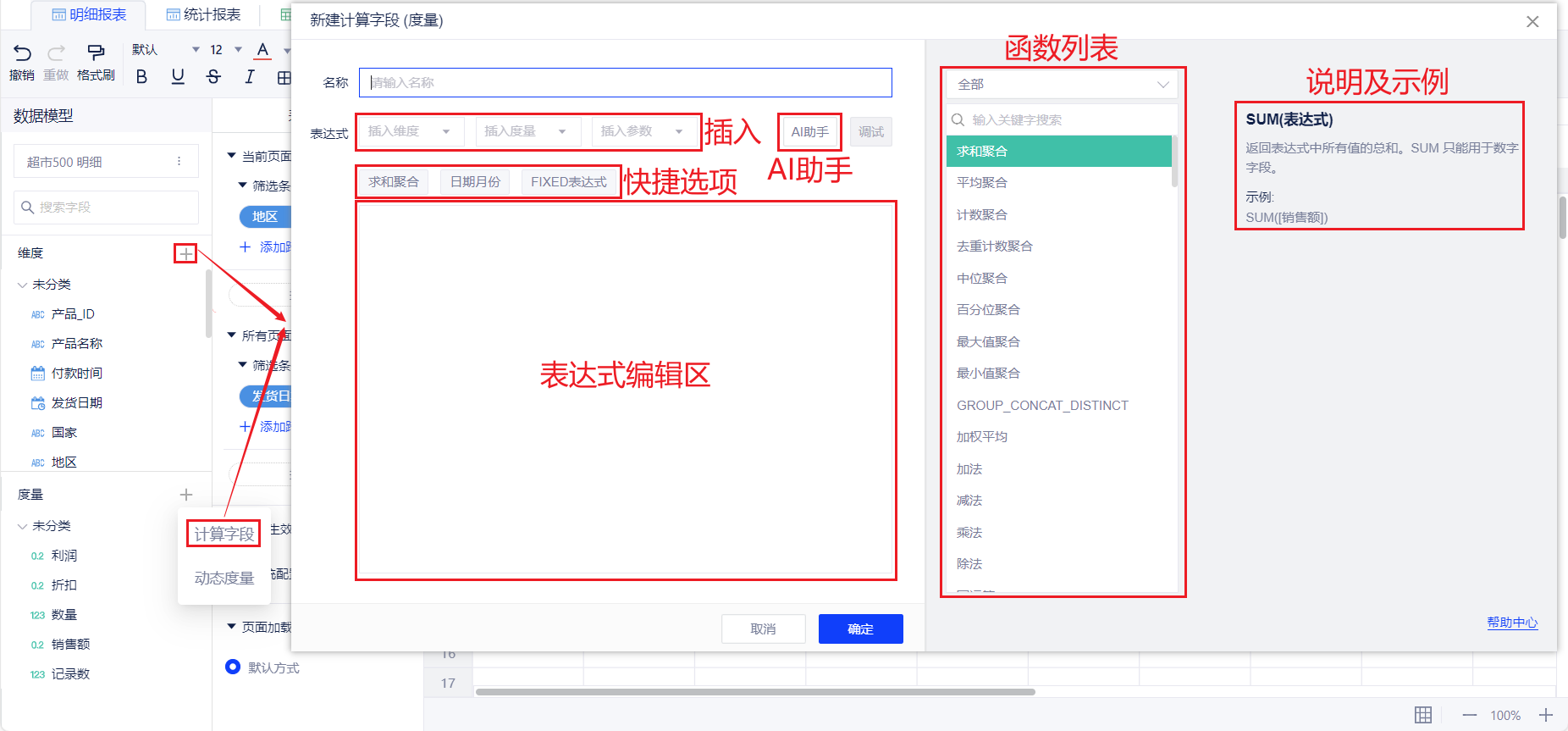Toggle bold text formatting
The height and width of the screenshot is (731, 1568).
click(141, 77)
